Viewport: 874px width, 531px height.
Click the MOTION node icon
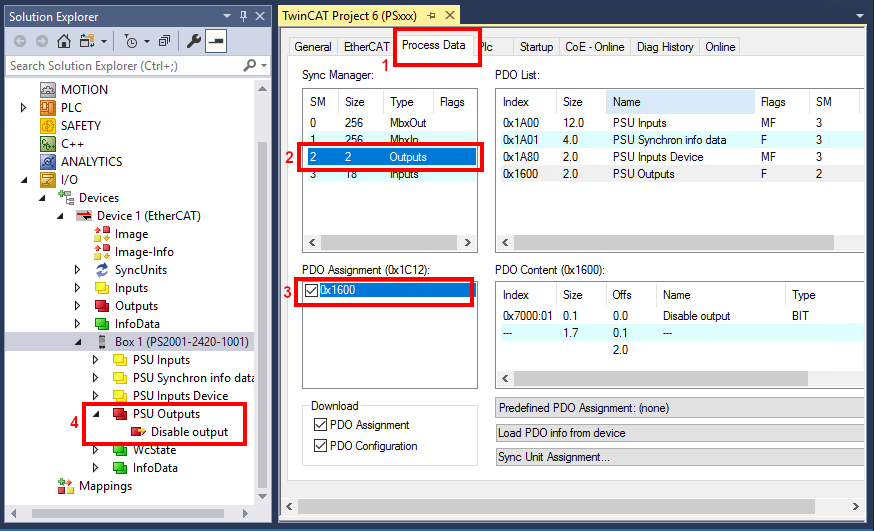[x=48, y=90]
